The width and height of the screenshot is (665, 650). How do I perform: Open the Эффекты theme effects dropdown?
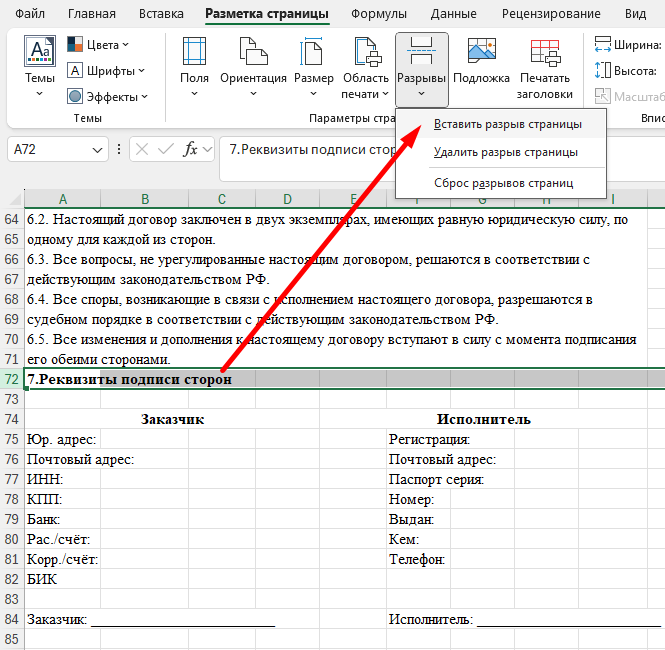pos(108,97)
